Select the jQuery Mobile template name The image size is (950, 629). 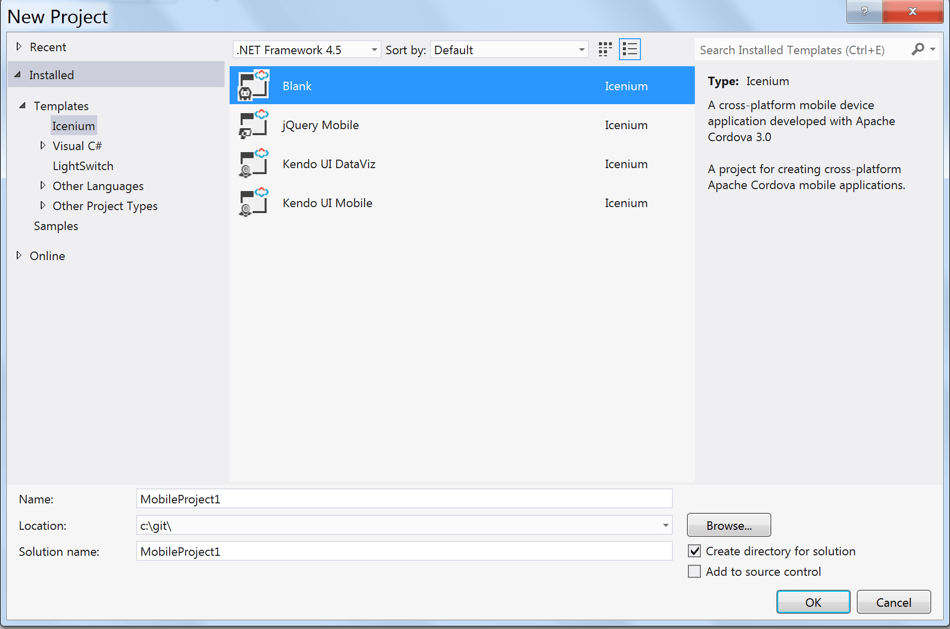pos(321,125)
